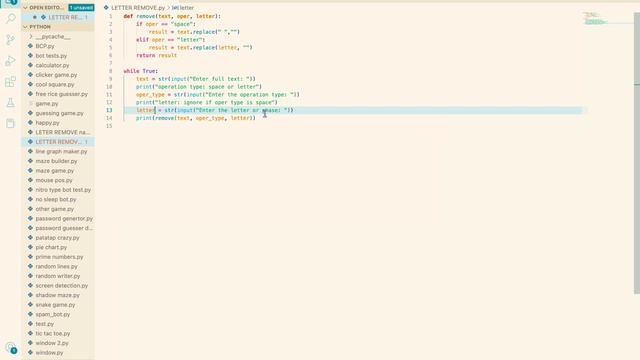Click the editor vertical scrollbar
The width and height of the screenshot is (640, 360).
coord(637,153)
